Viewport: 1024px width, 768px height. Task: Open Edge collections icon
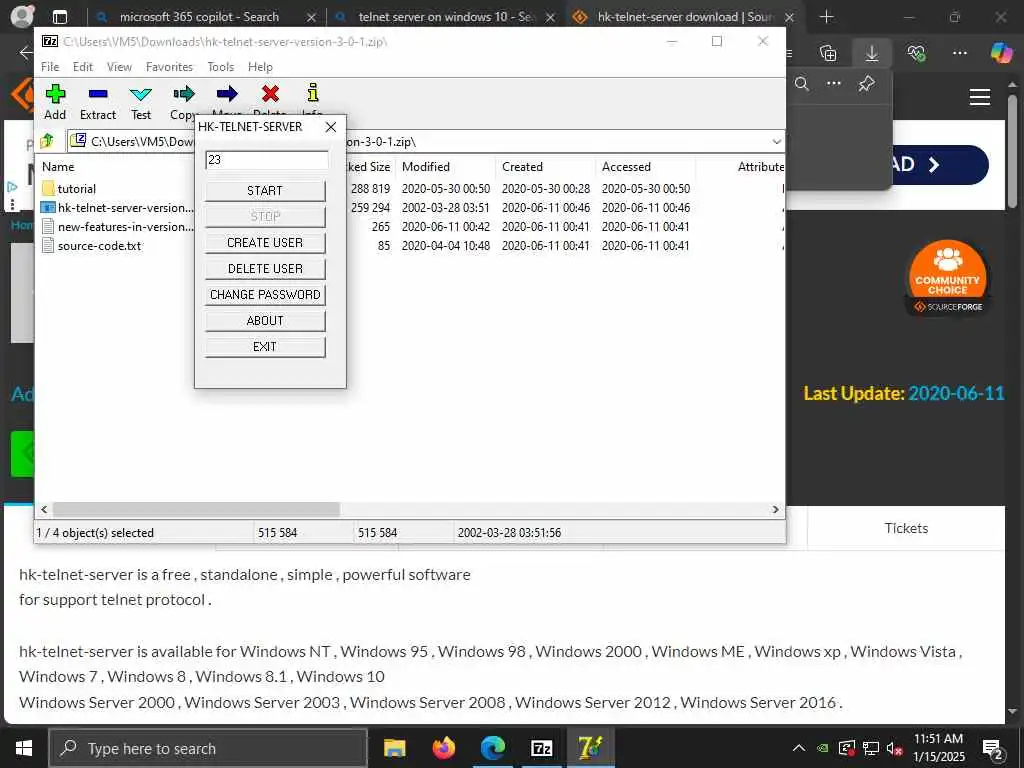pos(828,53)
